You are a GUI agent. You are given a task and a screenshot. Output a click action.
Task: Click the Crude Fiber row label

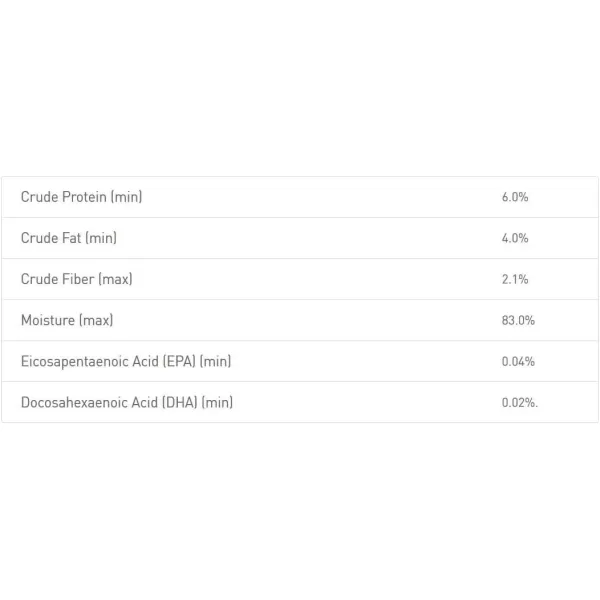(76, 279)
